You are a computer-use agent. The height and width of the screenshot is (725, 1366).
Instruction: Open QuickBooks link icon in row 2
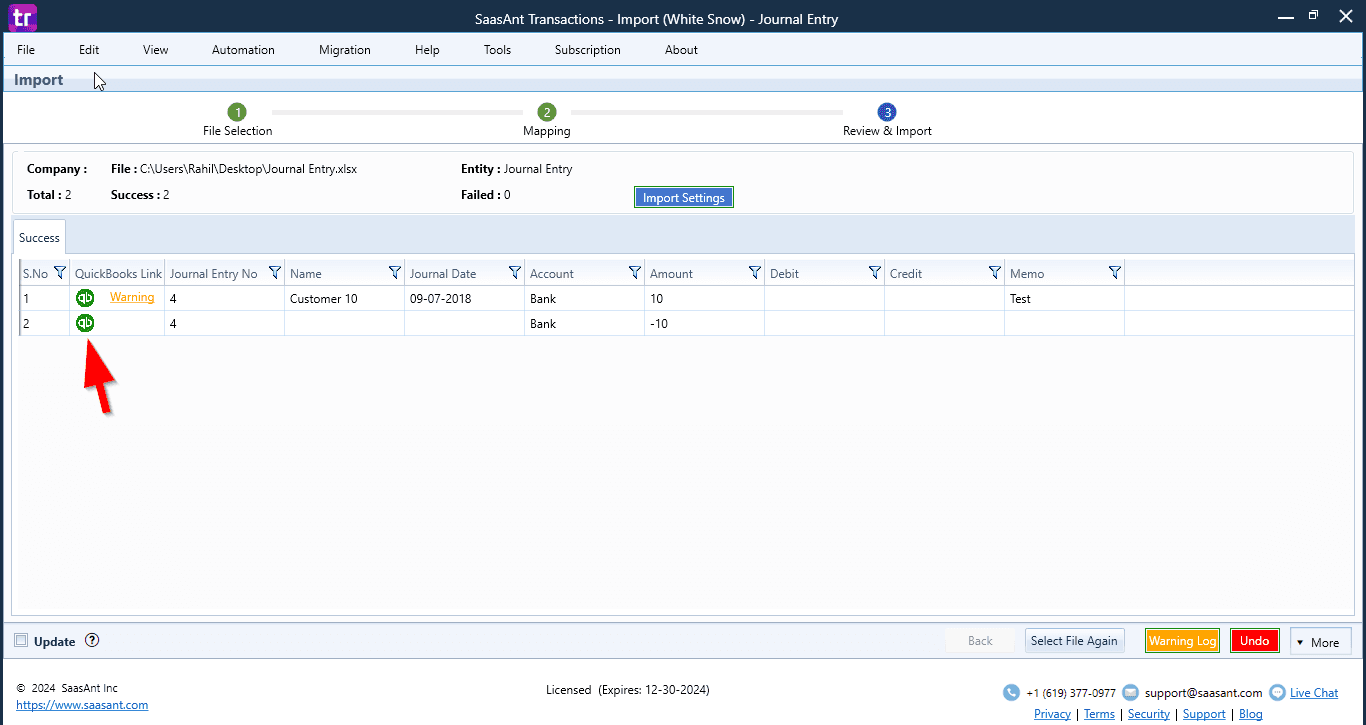coord(85,323)
